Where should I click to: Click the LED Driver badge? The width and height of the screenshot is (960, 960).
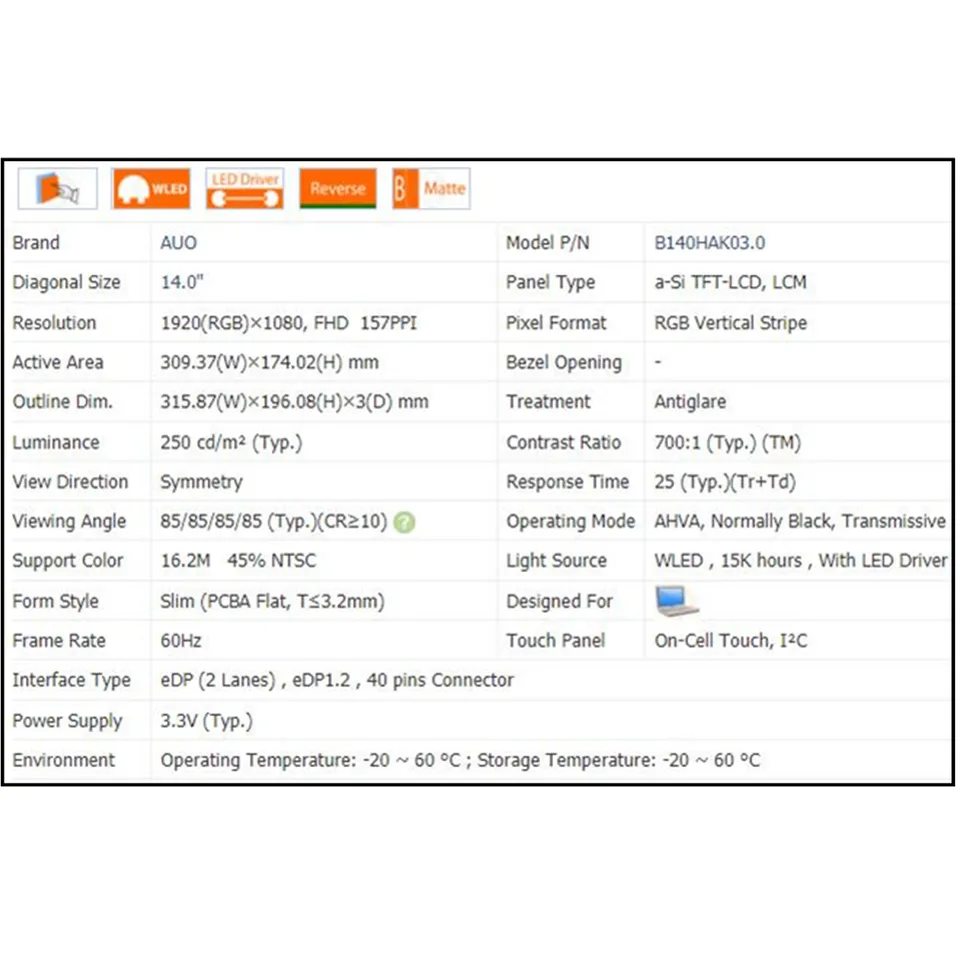pyautogui.click(x=245, y=189)
